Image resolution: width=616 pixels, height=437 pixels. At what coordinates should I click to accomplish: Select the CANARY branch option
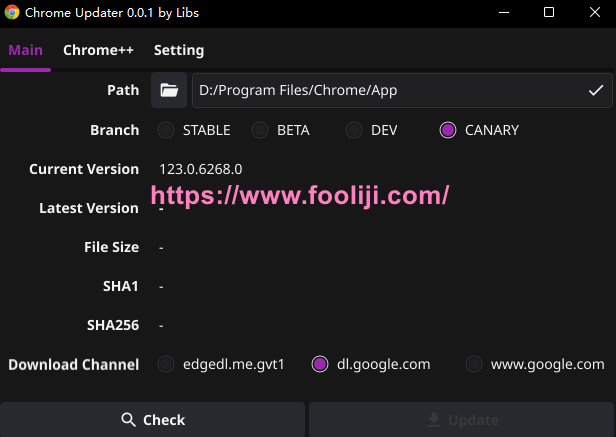coord(448,130)
